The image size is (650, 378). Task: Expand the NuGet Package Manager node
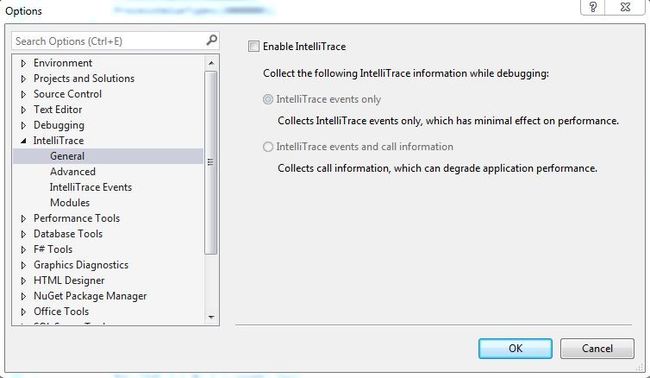(x=24, y=296)
